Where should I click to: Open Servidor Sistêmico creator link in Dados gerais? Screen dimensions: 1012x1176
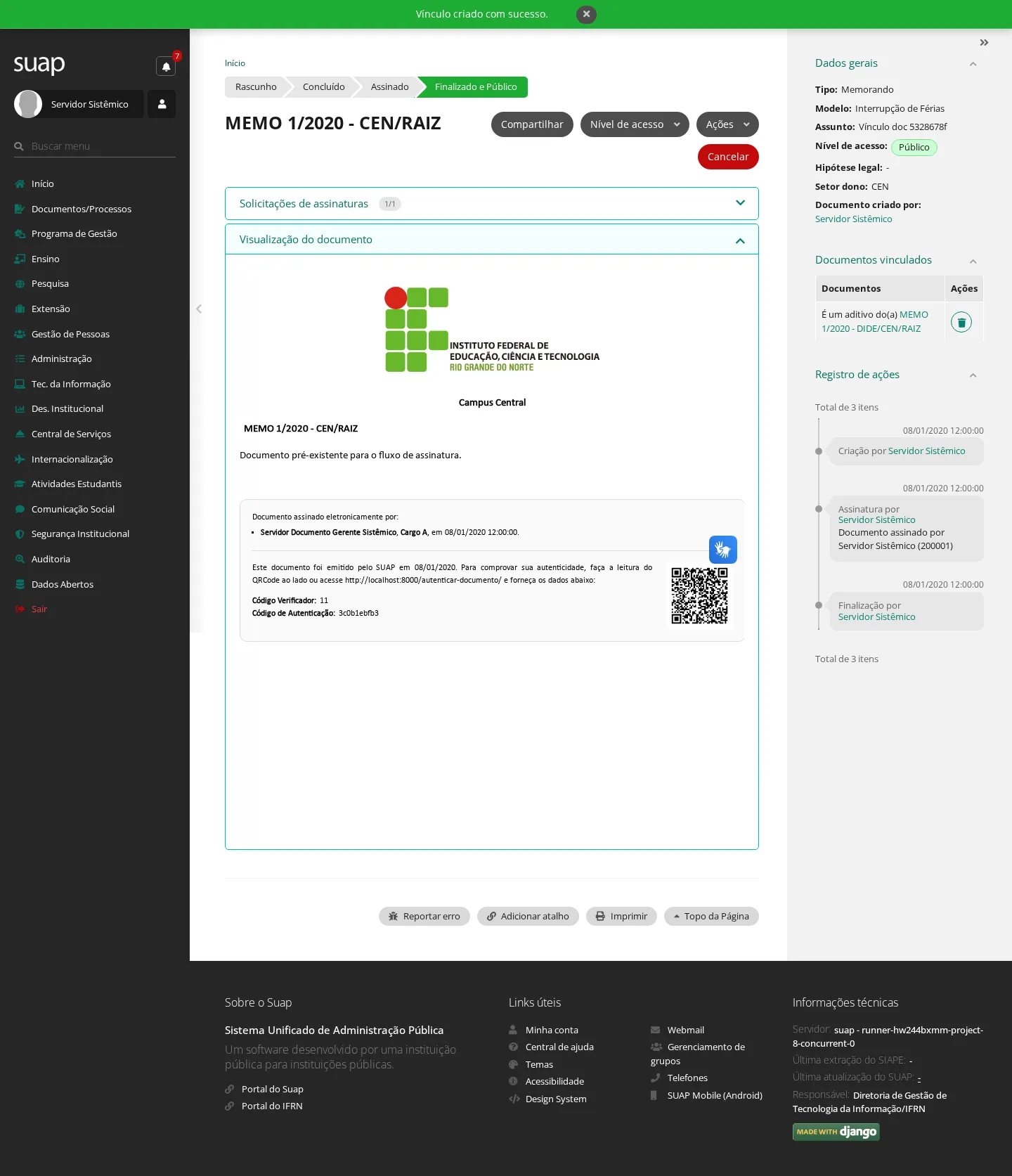click(853, 219)
